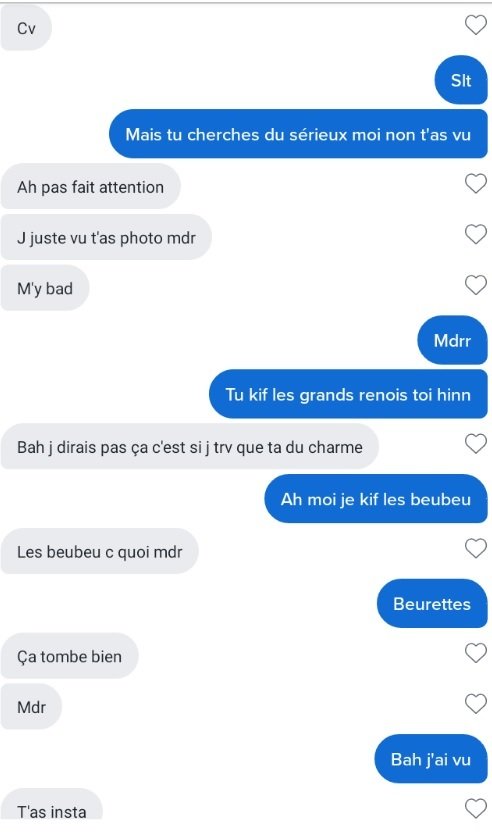The image size is (492, 840).
Task: Tap the blue 'Mdrr' bubble
Action: click(452, 341)
